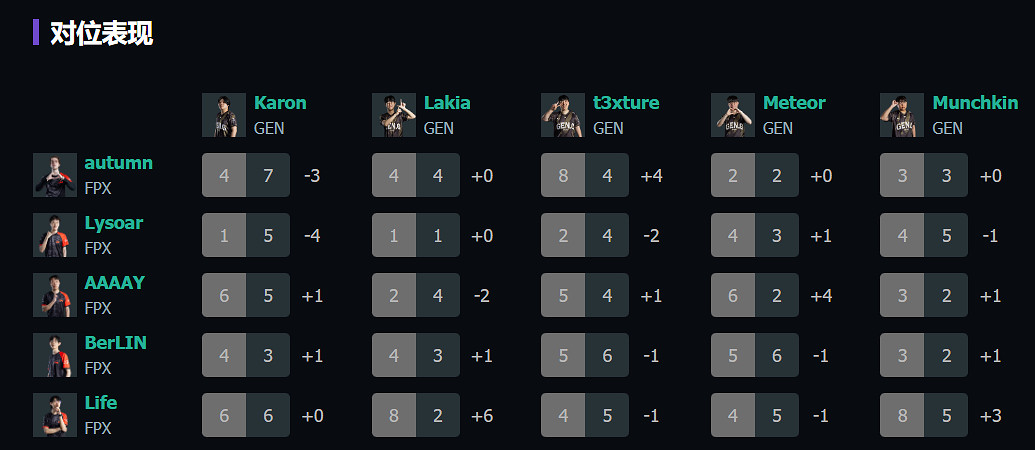Screen dimensions: 1035x450
Task: Select the Life player name
Action: pos(100,403)
